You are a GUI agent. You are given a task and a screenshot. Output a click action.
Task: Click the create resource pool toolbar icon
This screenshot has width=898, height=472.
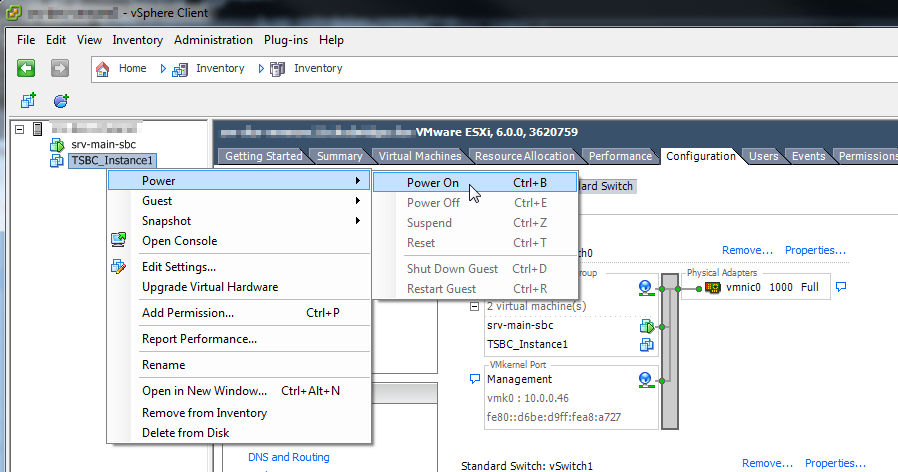coord(61,101)
